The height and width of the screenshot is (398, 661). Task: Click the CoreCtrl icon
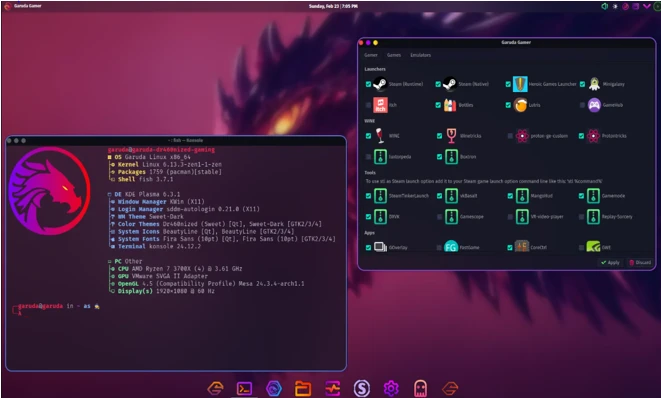[522, 247]
